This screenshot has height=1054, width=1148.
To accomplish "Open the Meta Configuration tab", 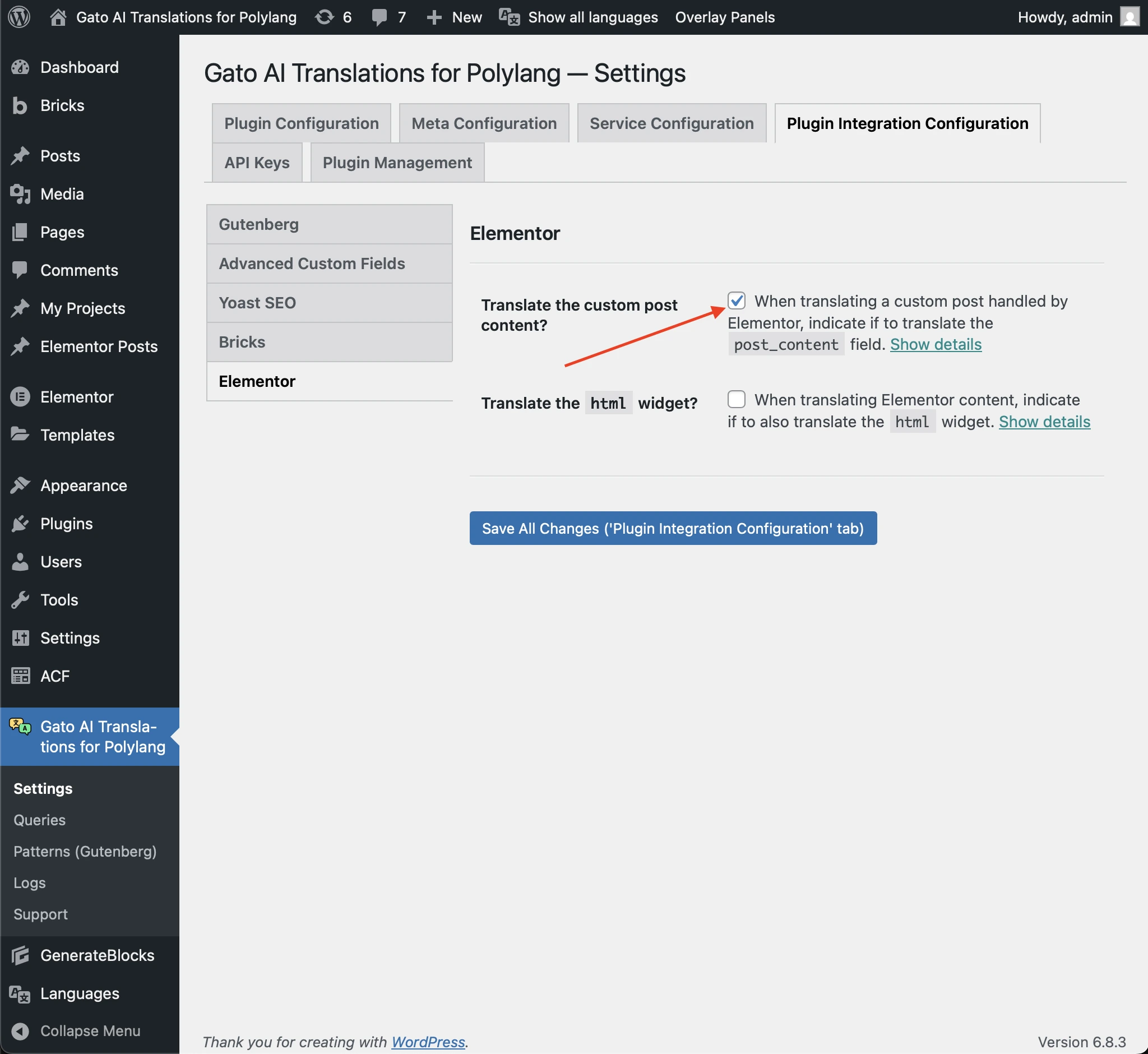I will tap(484, 123).
